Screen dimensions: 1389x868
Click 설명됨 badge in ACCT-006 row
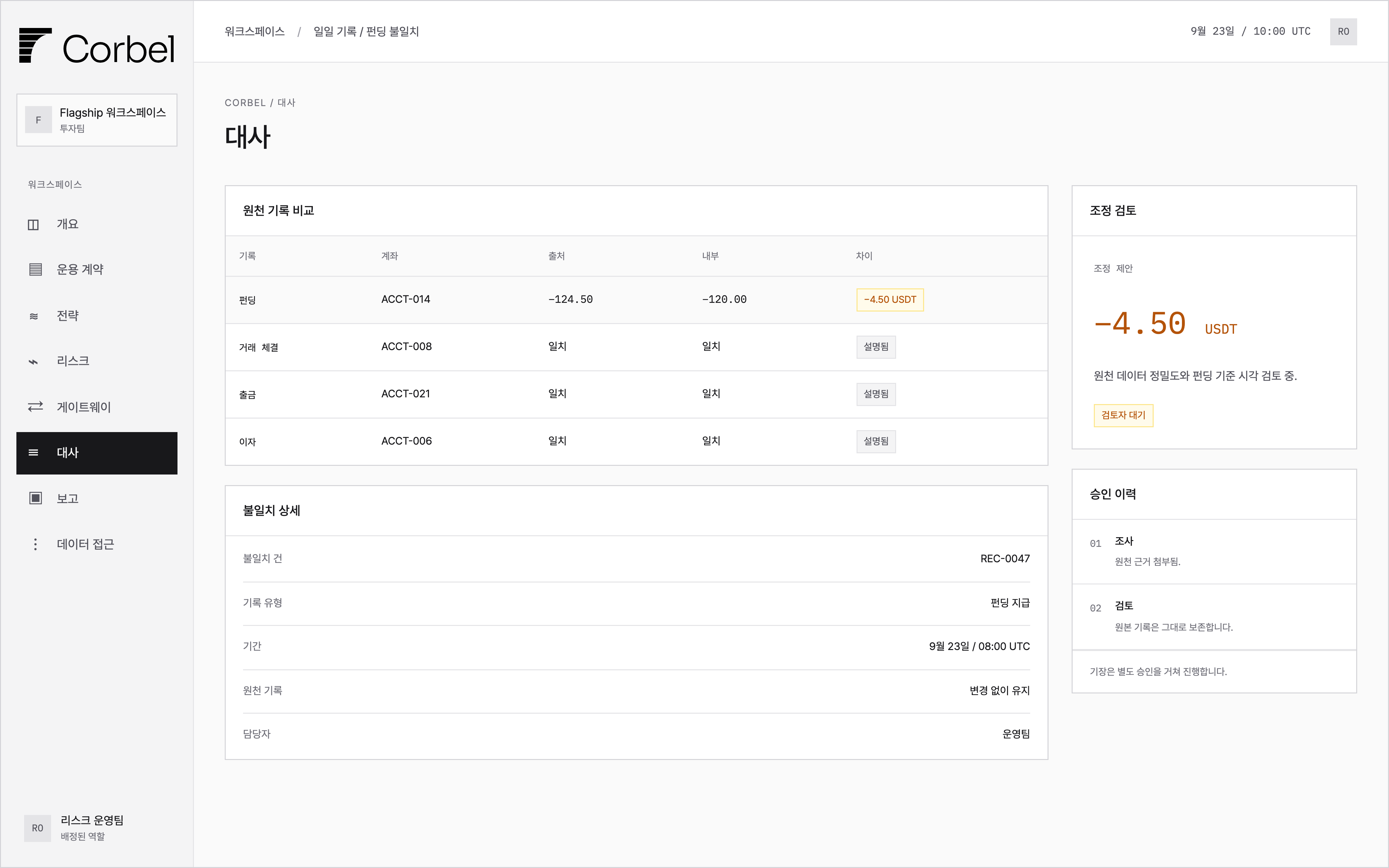click(x=876, y=441)
